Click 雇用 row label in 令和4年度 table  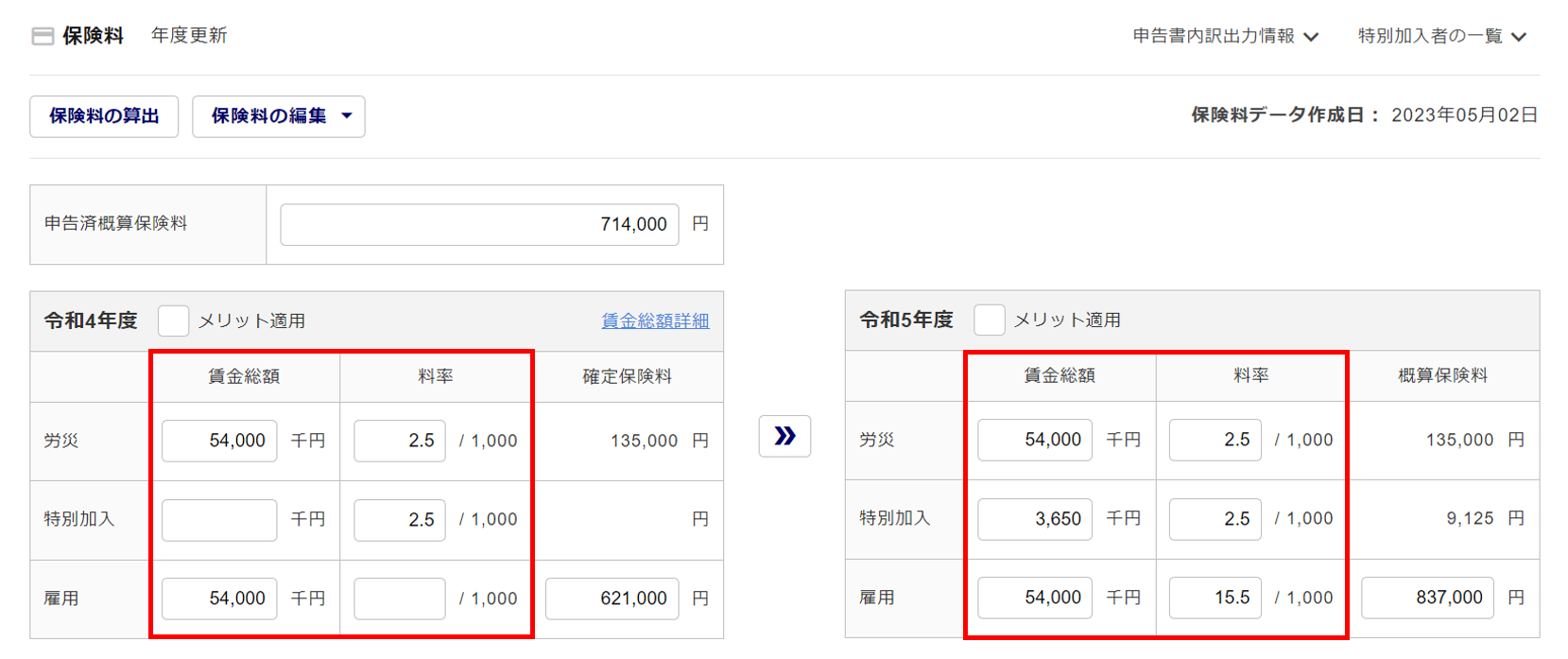(61, 598)
